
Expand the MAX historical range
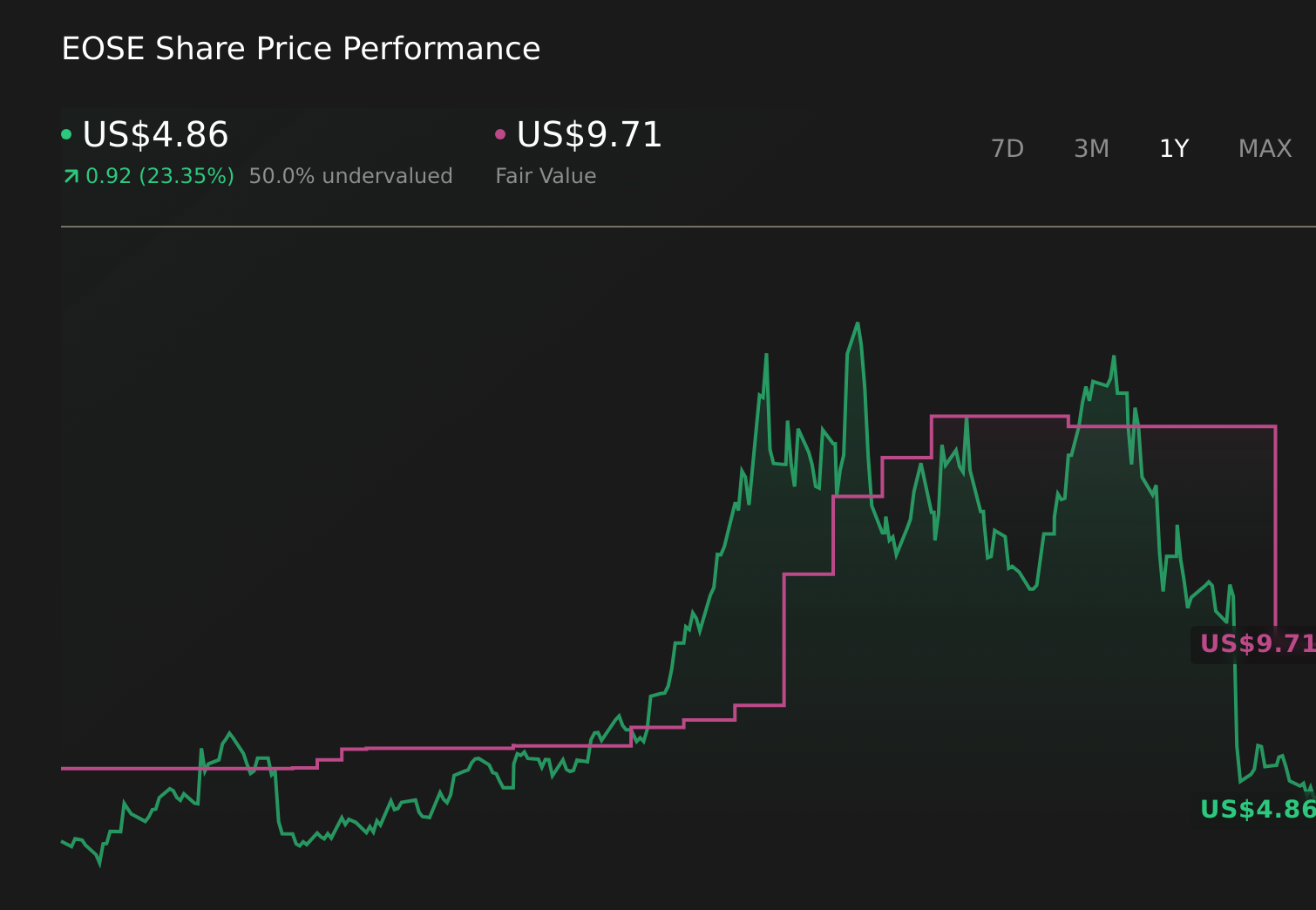coord(1265,148)
